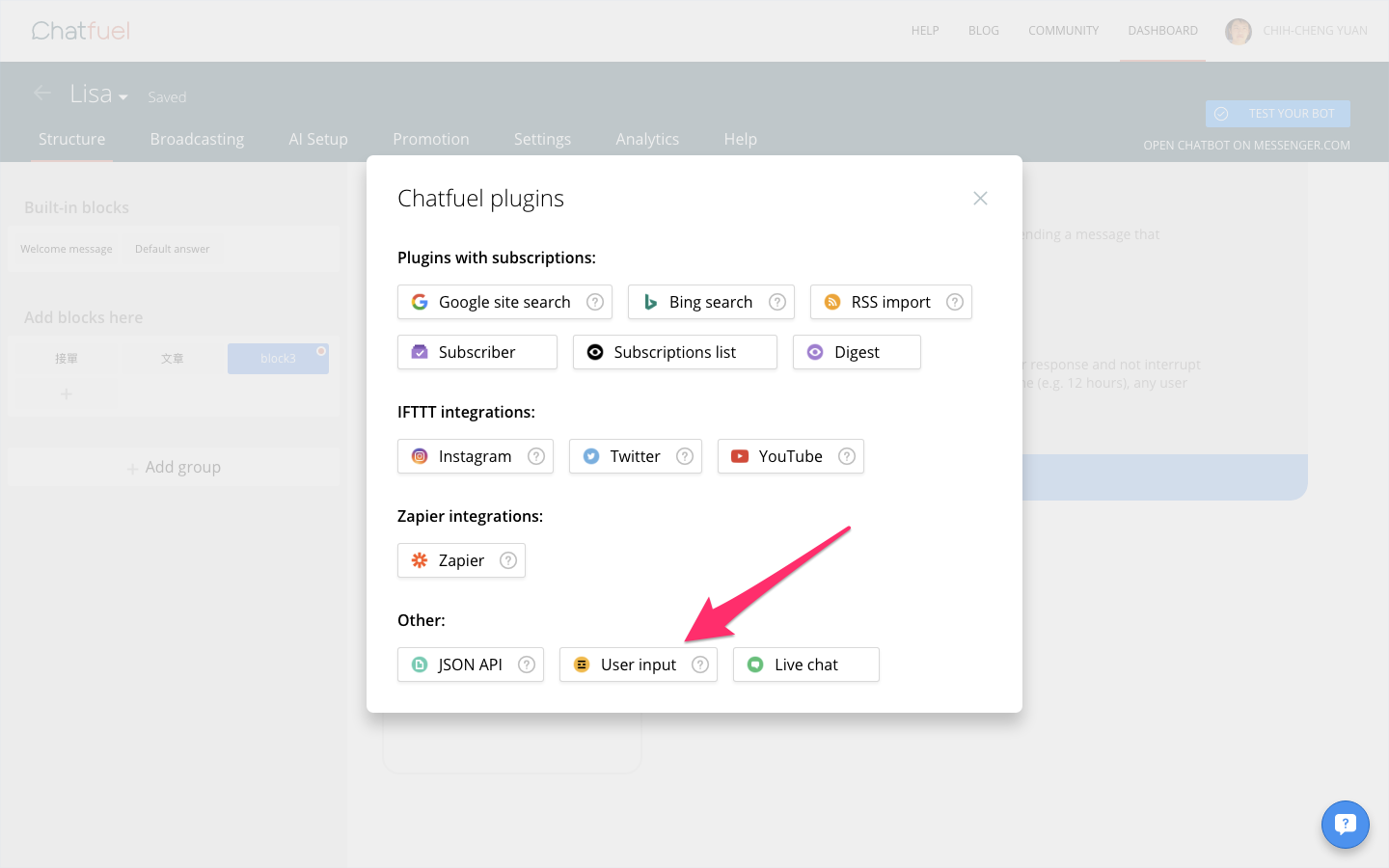Screen dimensions: 1389x868
Task: Open the BLOG link
Action: coord(984,31)
